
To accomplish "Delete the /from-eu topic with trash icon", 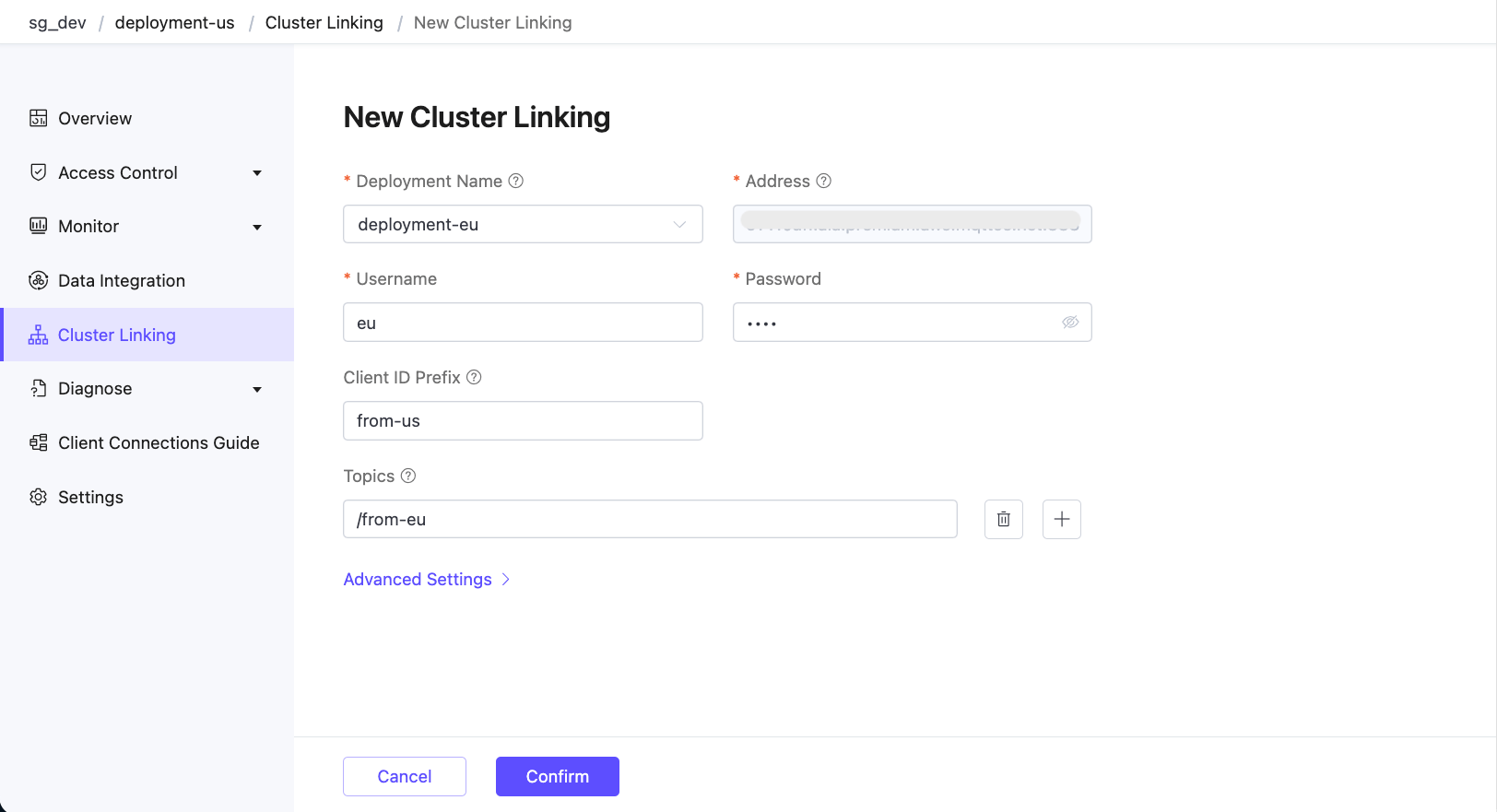I will click(1004, 519).
